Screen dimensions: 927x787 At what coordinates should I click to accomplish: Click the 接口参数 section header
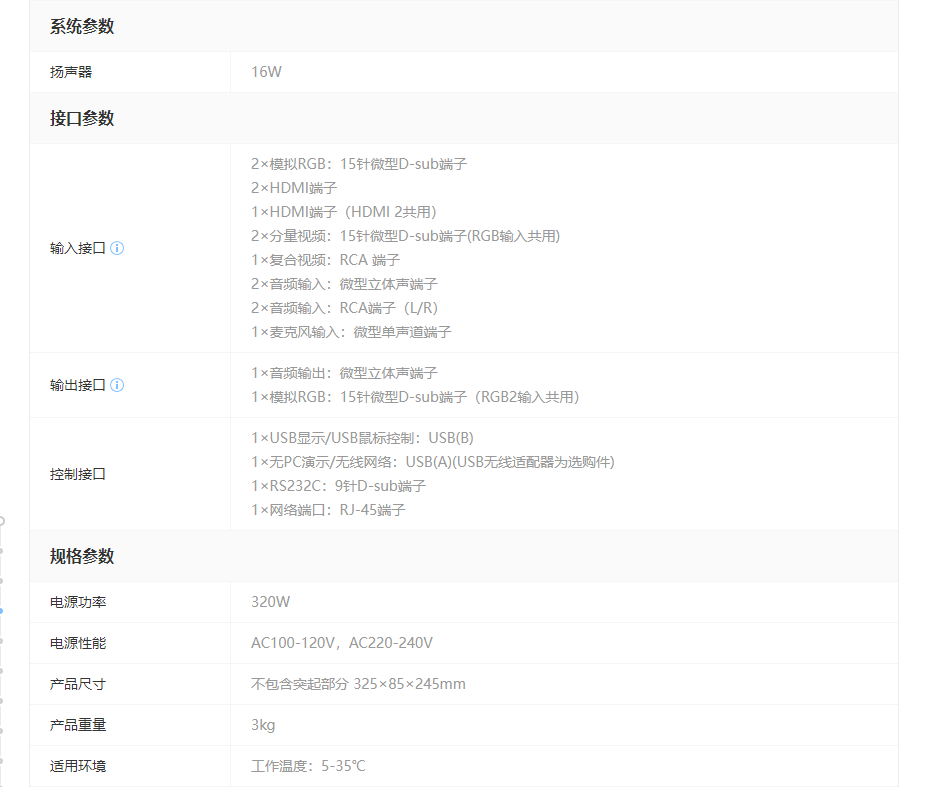pos(82,118)
